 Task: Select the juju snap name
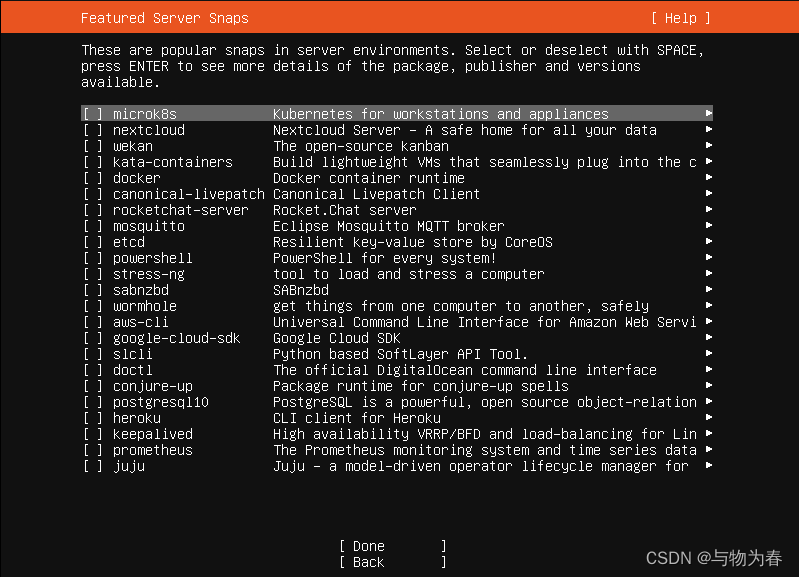tap(129, 466)
